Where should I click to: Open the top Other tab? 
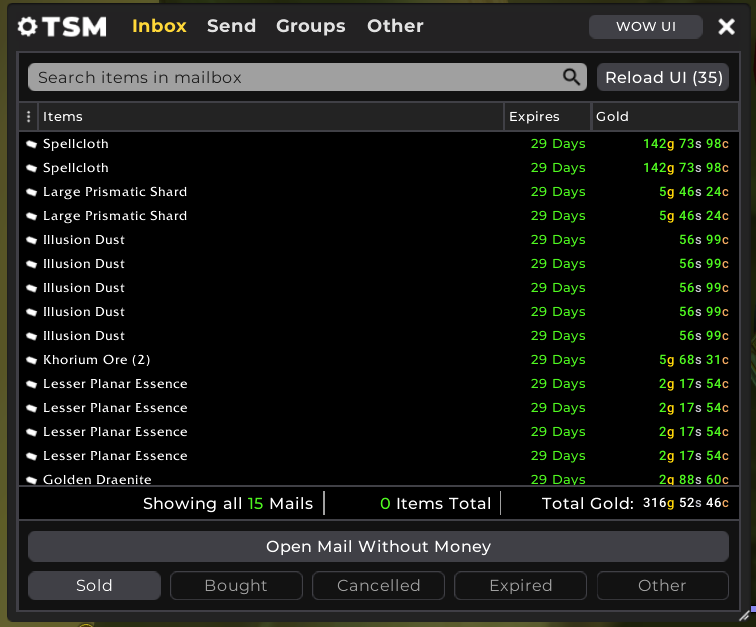tap(395, 26)
